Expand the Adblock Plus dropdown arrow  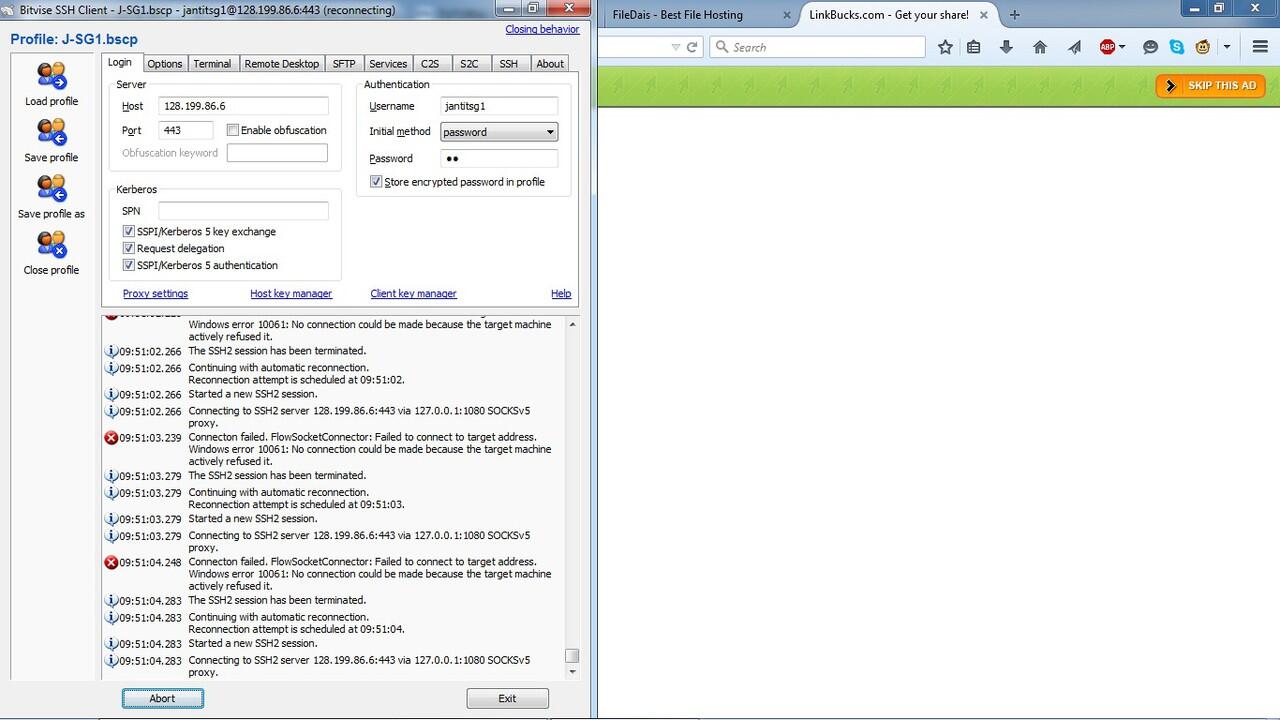click(1122, 47)
